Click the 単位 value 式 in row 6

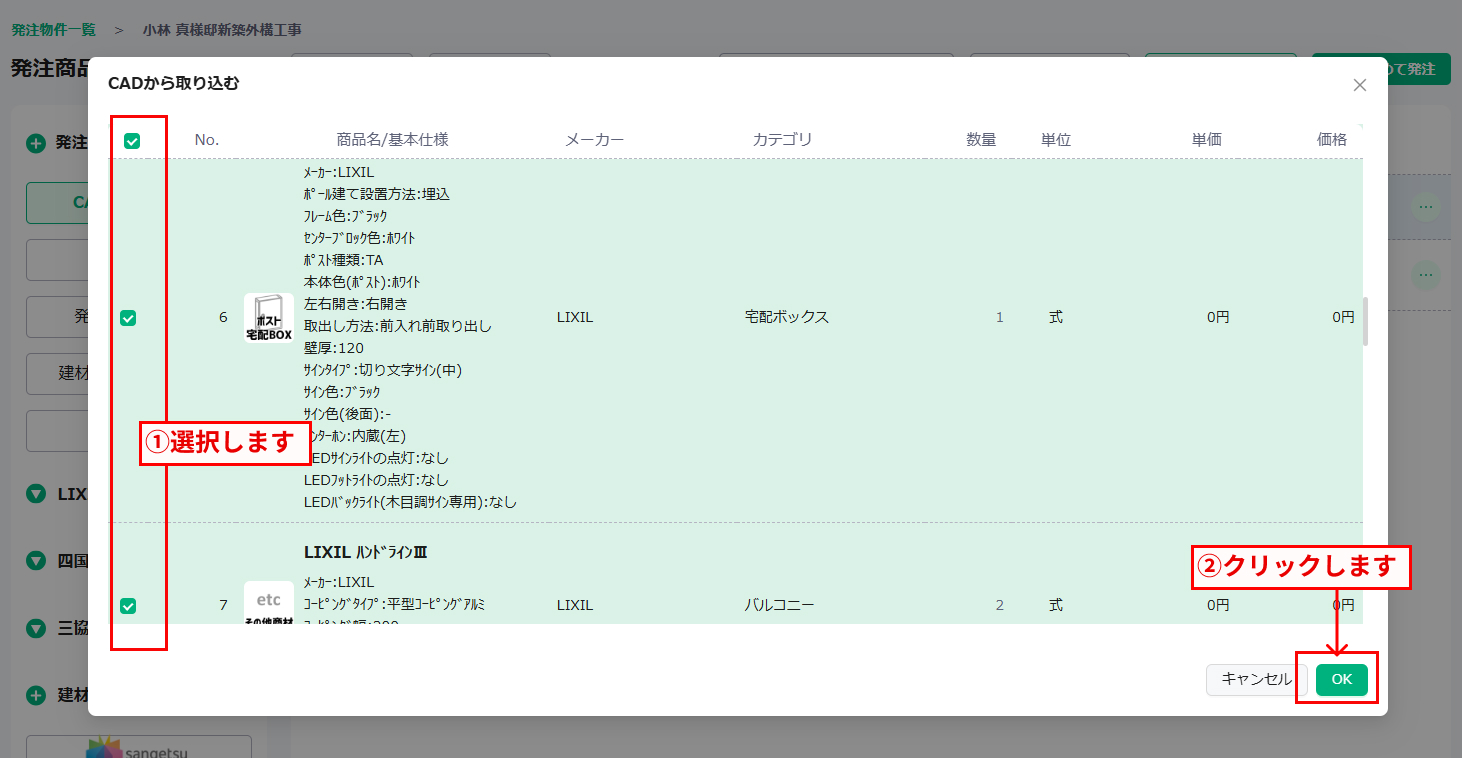point(1056,317)
